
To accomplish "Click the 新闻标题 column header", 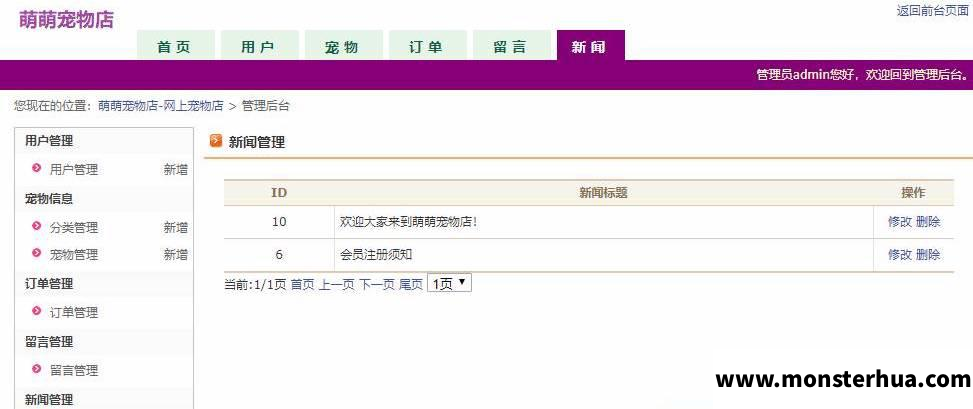I will 603,193.
